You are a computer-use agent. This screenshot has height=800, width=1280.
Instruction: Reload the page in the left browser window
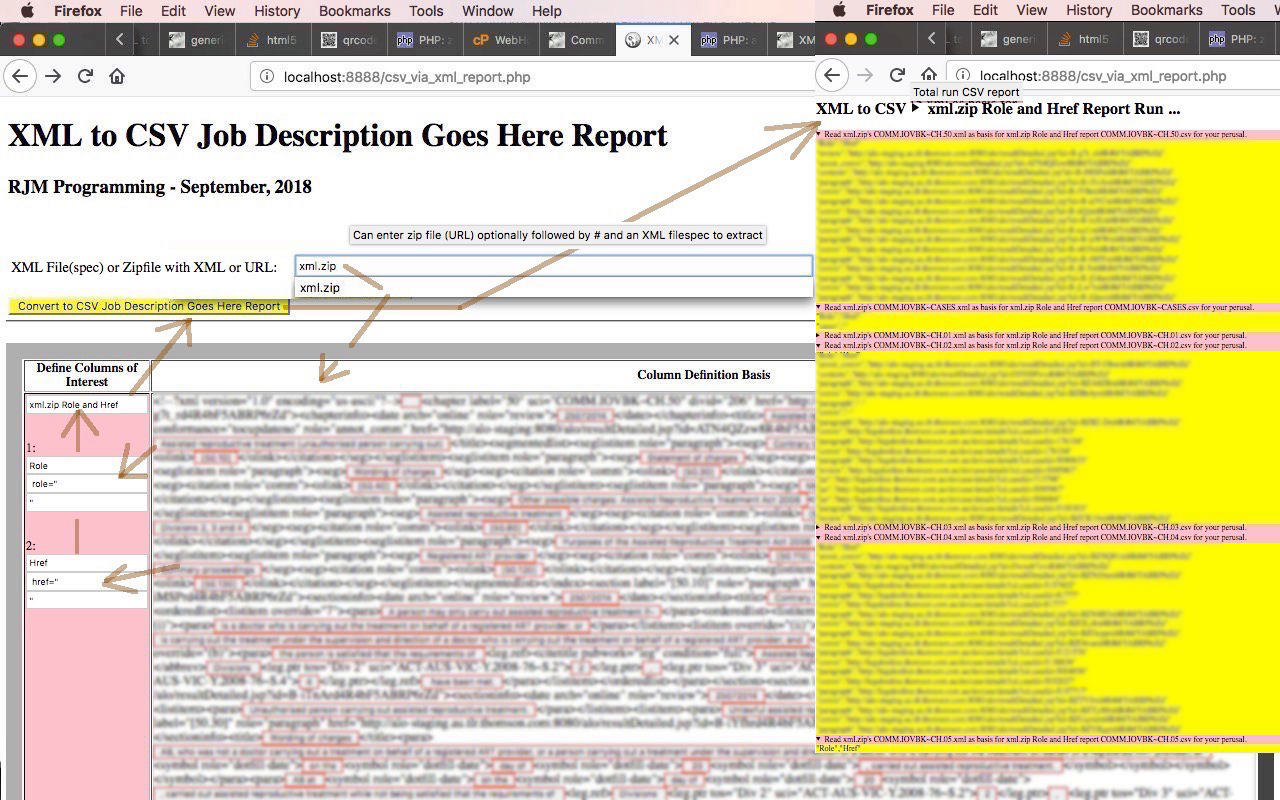(86, 77)
